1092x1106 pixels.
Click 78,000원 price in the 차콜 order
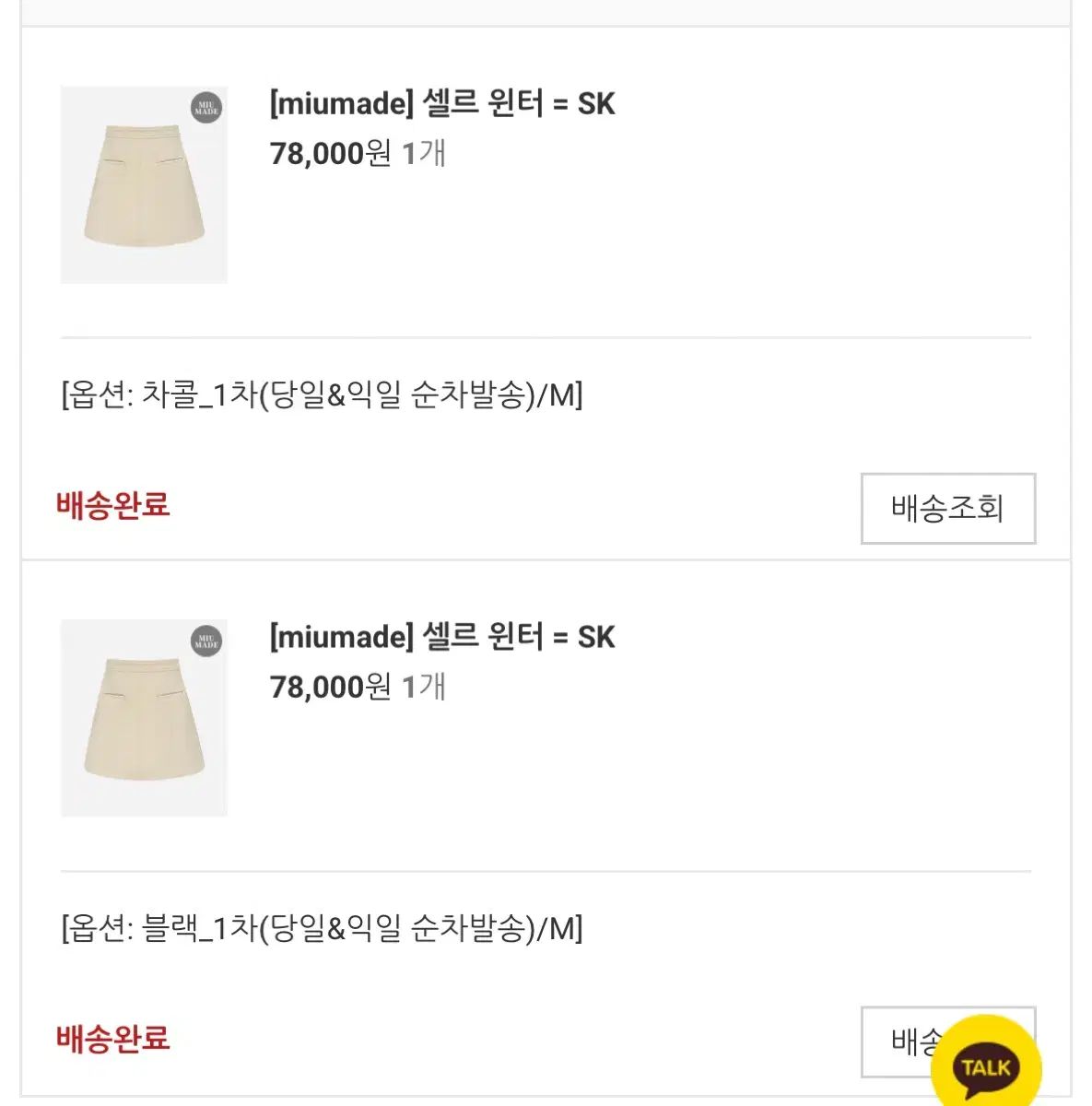330,153
